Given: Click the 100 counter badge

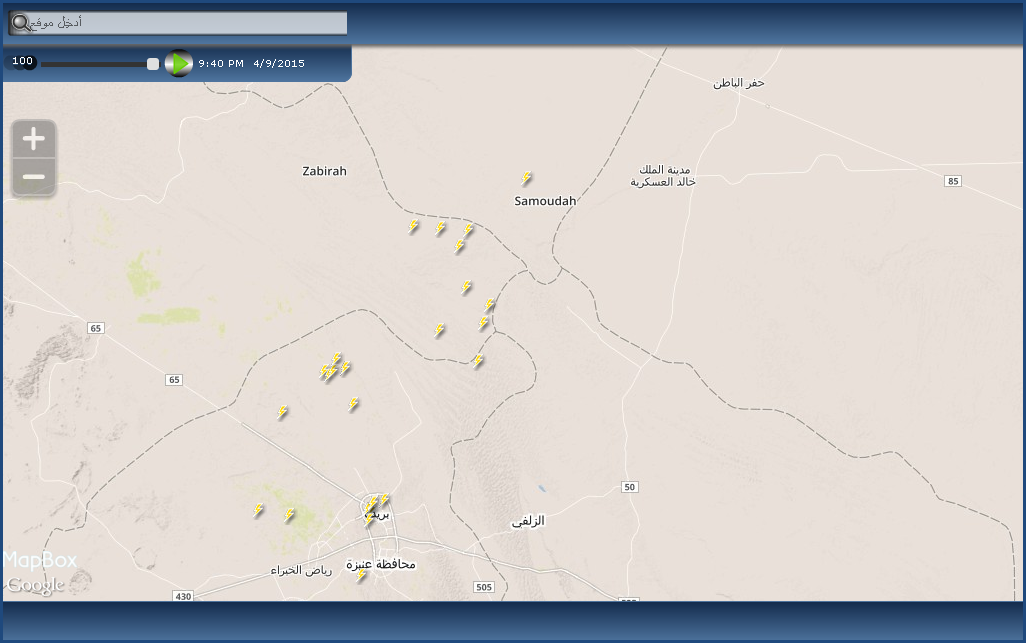Looking at the screenshot, I should click(x=22, y=61).
